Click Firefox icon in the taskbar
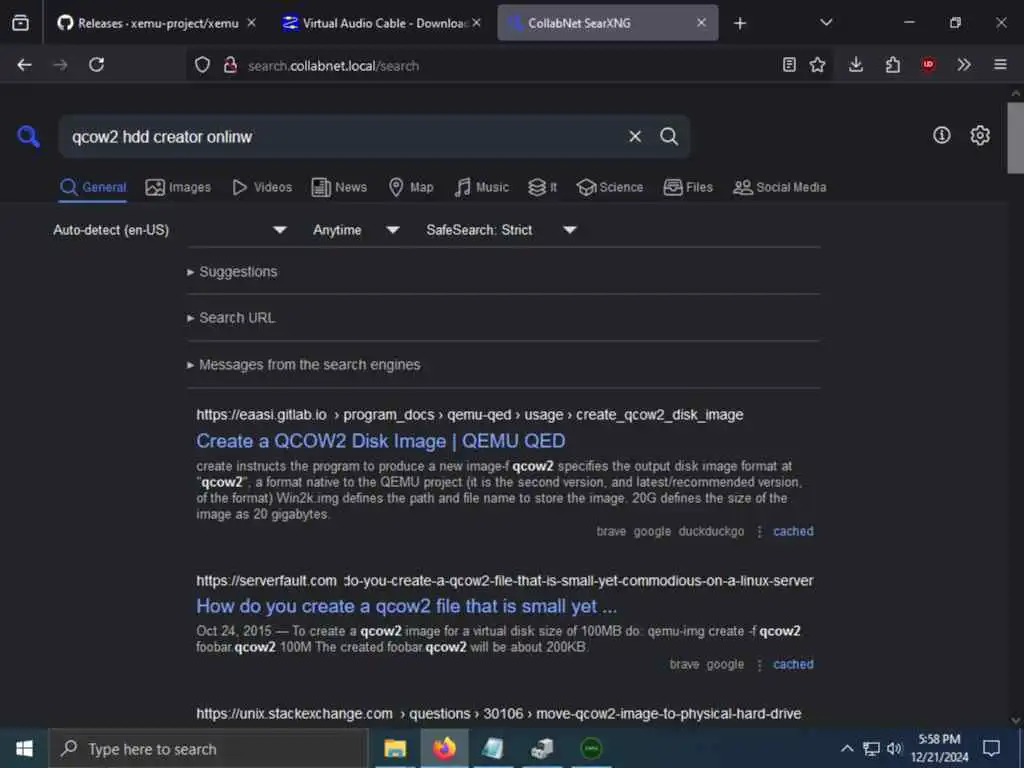The width and height of the screenshot is (1024, 768). 444,748
